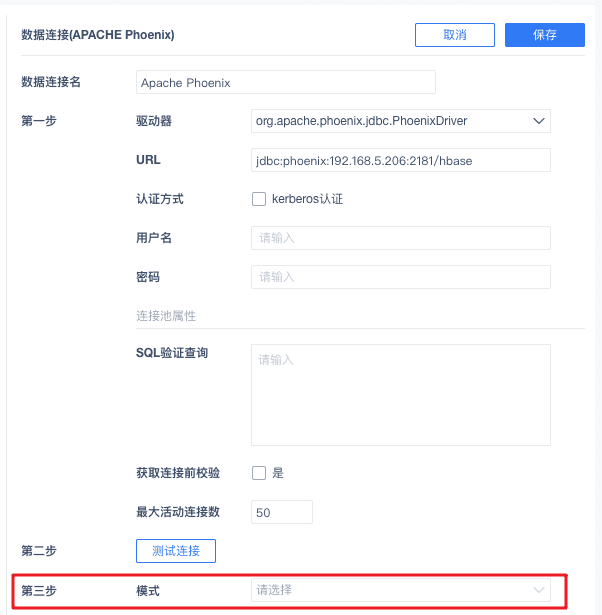This screenshot has height=615, width=602.
Task: Focus the 数据连接名 Apache Phoenix field
Action: 286,82
